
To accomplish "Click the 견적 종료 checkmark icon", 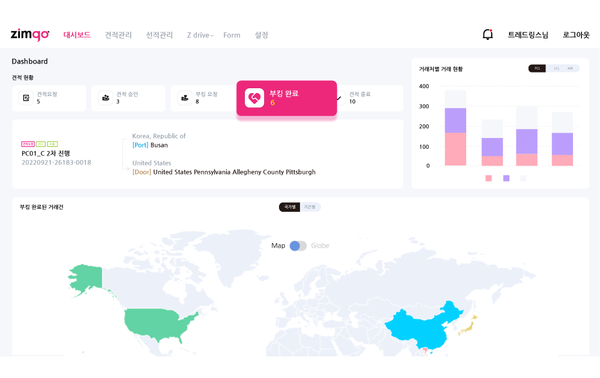I will click(339, 98).
